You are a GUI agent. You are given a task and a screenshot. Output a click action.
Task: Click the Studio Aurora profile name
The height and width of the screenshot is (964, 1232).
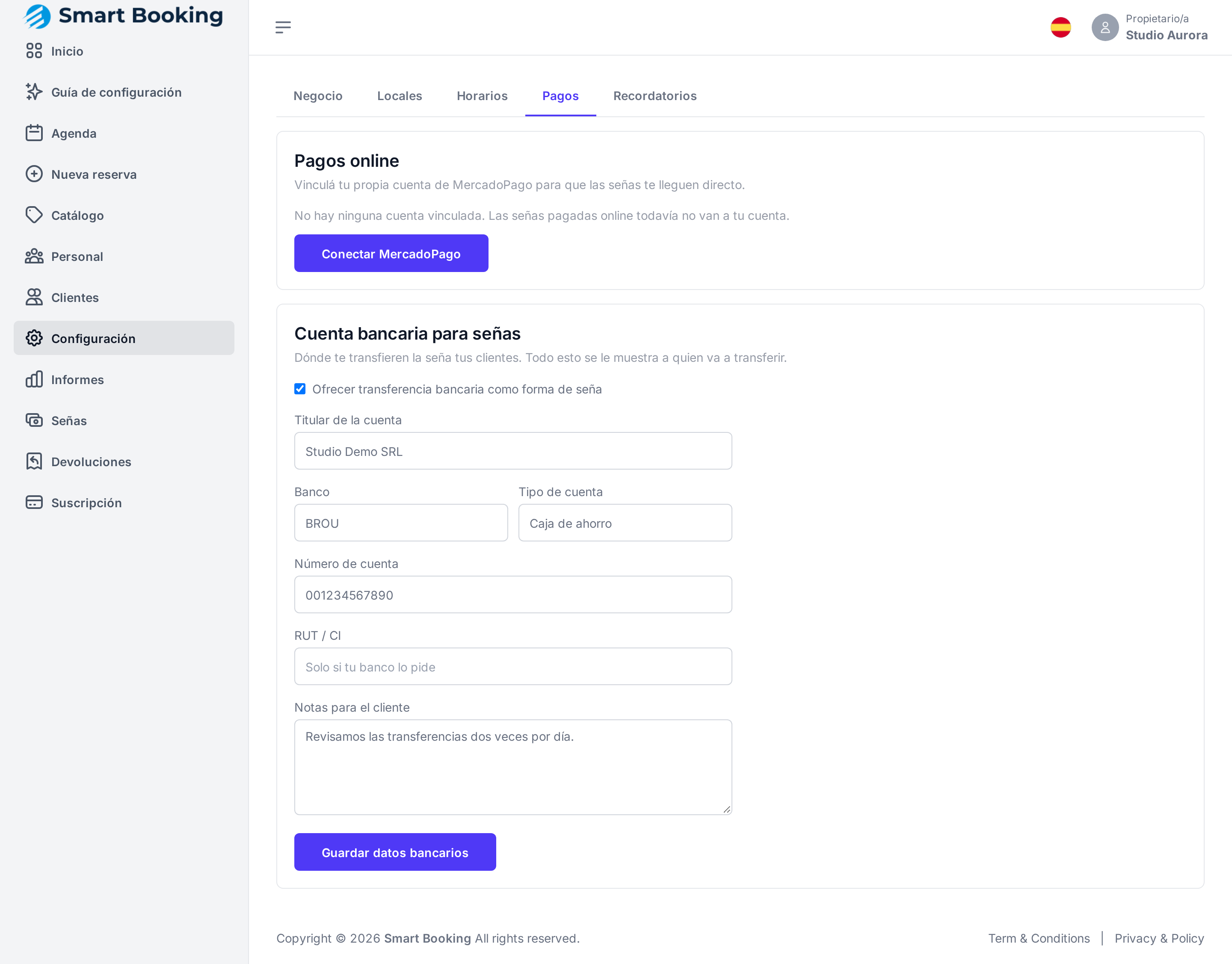[x=1167, y=35]
